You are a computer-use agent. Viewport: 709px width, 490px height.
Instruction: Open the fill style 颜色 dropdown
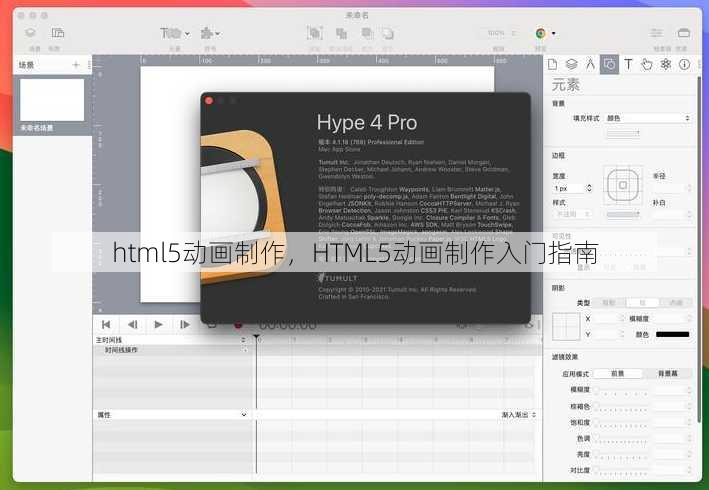click(x=648, y=118)
